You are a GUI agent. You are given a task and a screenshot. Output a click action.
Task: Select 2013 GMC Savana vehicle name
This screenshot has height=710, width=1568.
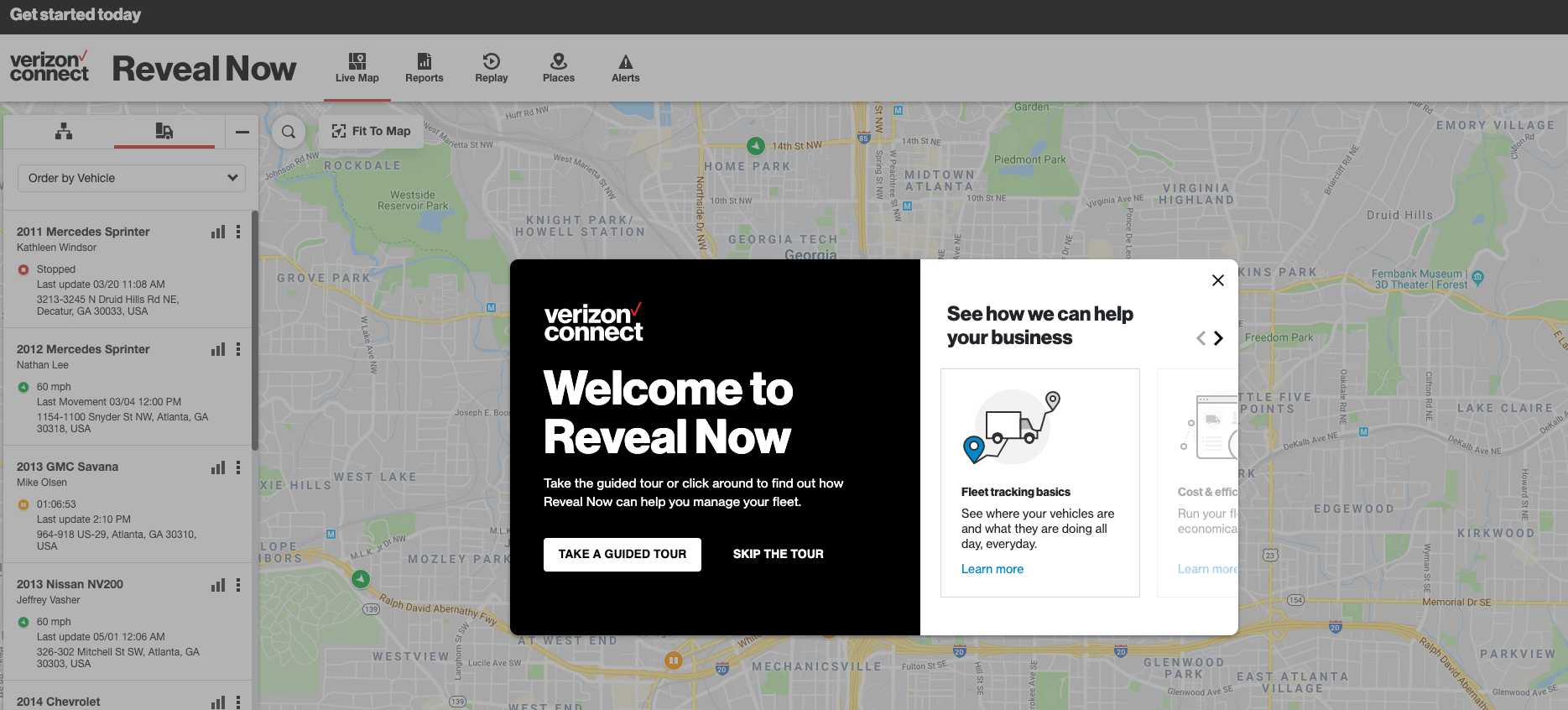[67, 467]
